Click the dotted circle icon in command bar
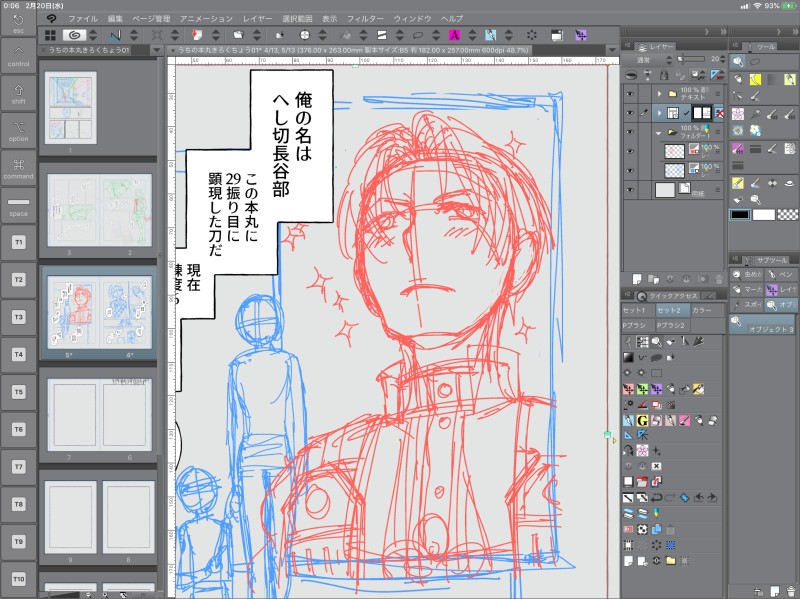 pos(532,35)
